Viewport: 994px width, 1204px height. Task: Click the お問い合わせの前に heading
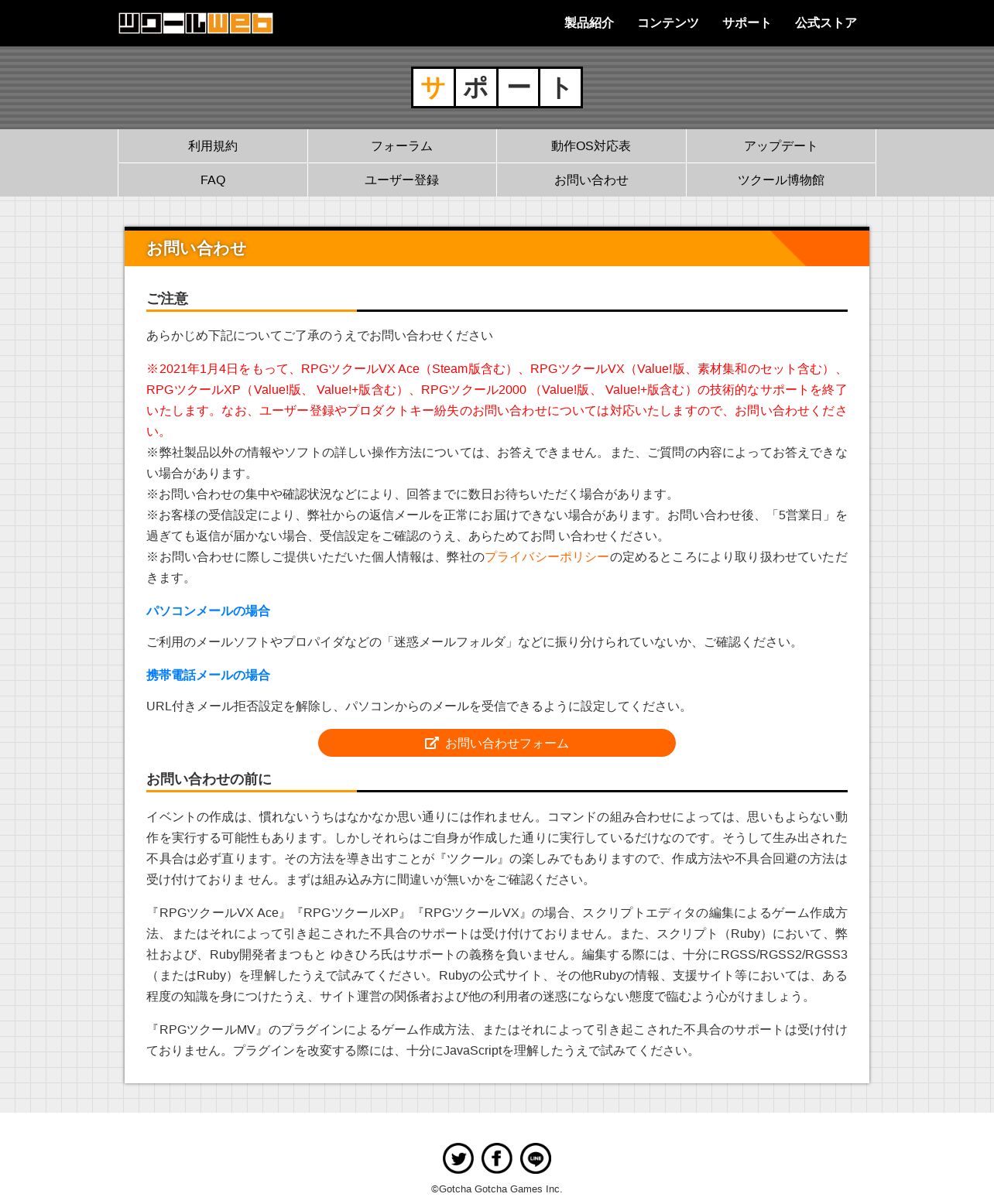[209, 779]
